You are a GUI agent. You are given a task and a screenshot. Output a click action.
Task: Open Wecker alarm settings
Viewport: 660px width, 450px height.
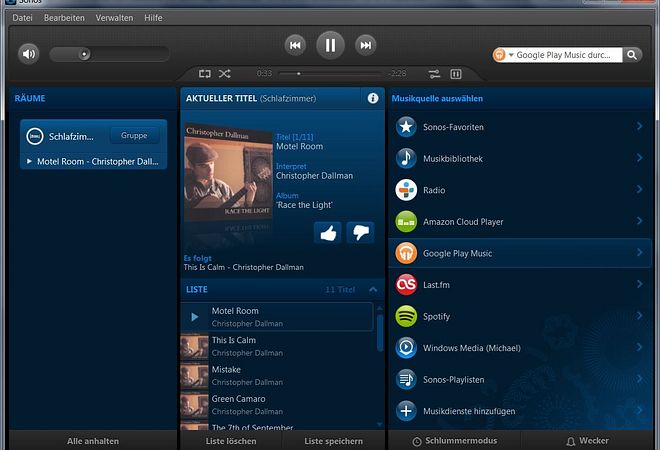pyautogui.click(x=588, y=441)
